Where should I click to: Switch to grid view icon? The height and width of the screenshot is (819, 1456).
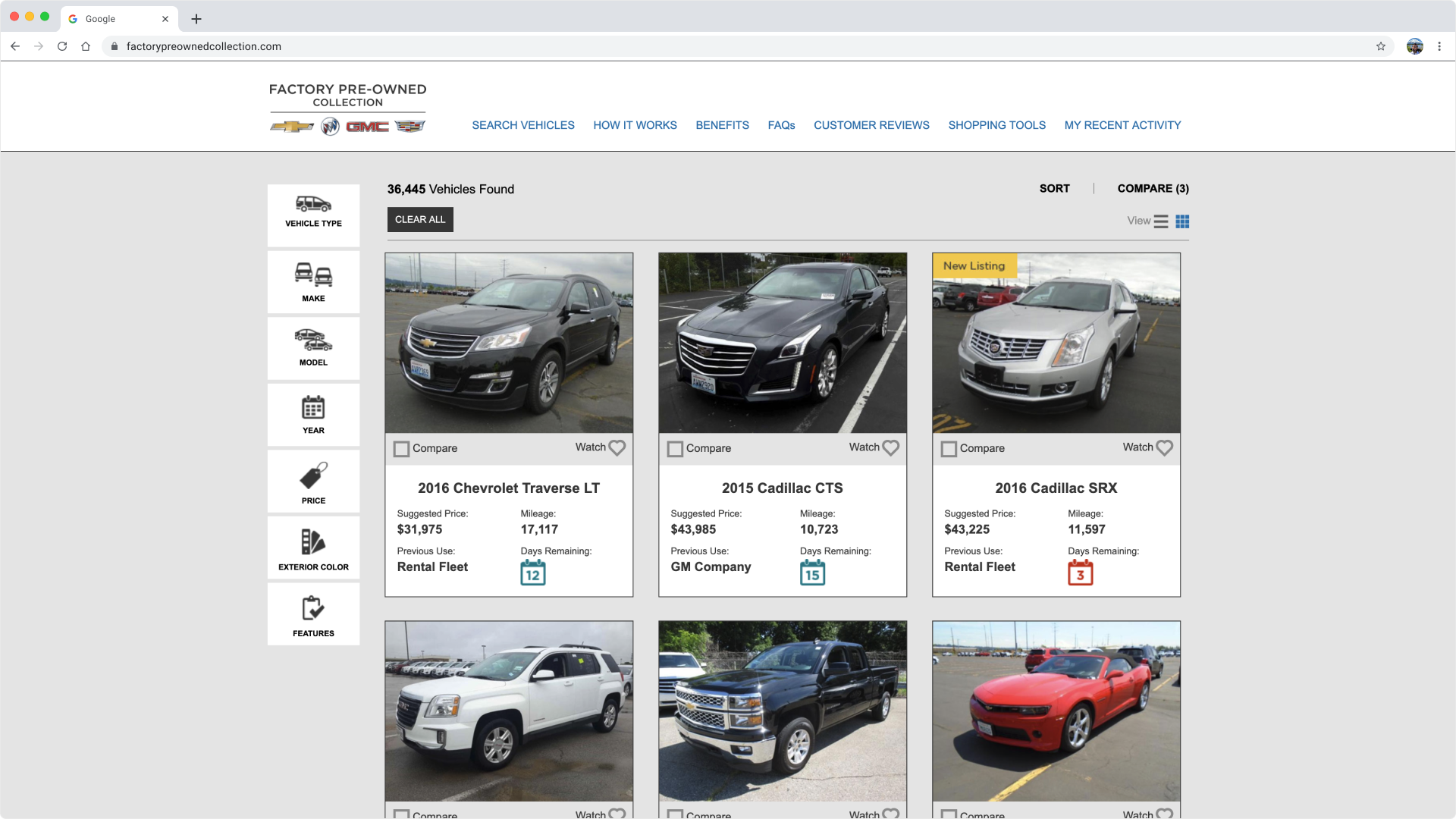1182,221
